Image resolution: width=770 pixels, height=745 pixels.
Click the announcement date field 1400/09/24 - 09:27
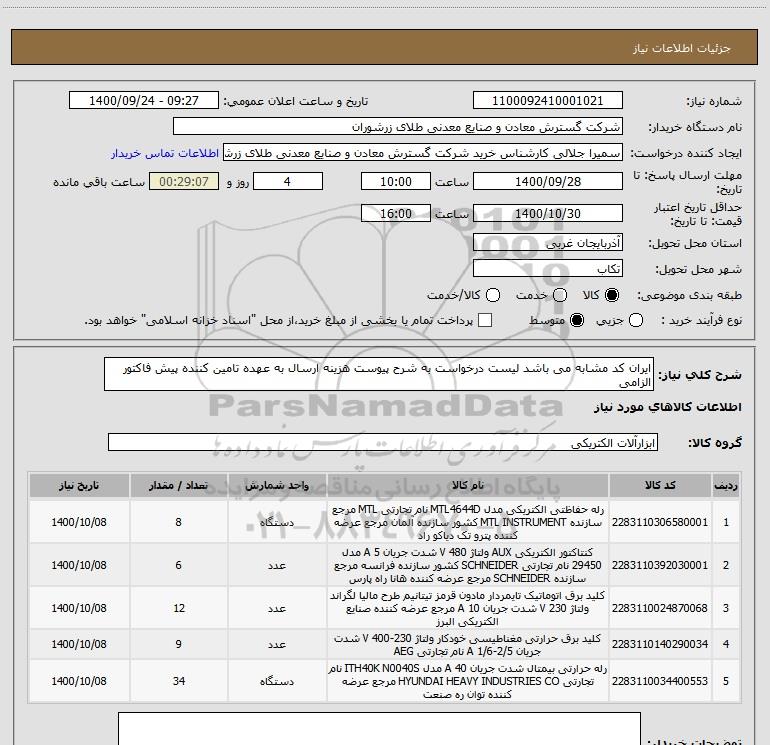[144, 100]
